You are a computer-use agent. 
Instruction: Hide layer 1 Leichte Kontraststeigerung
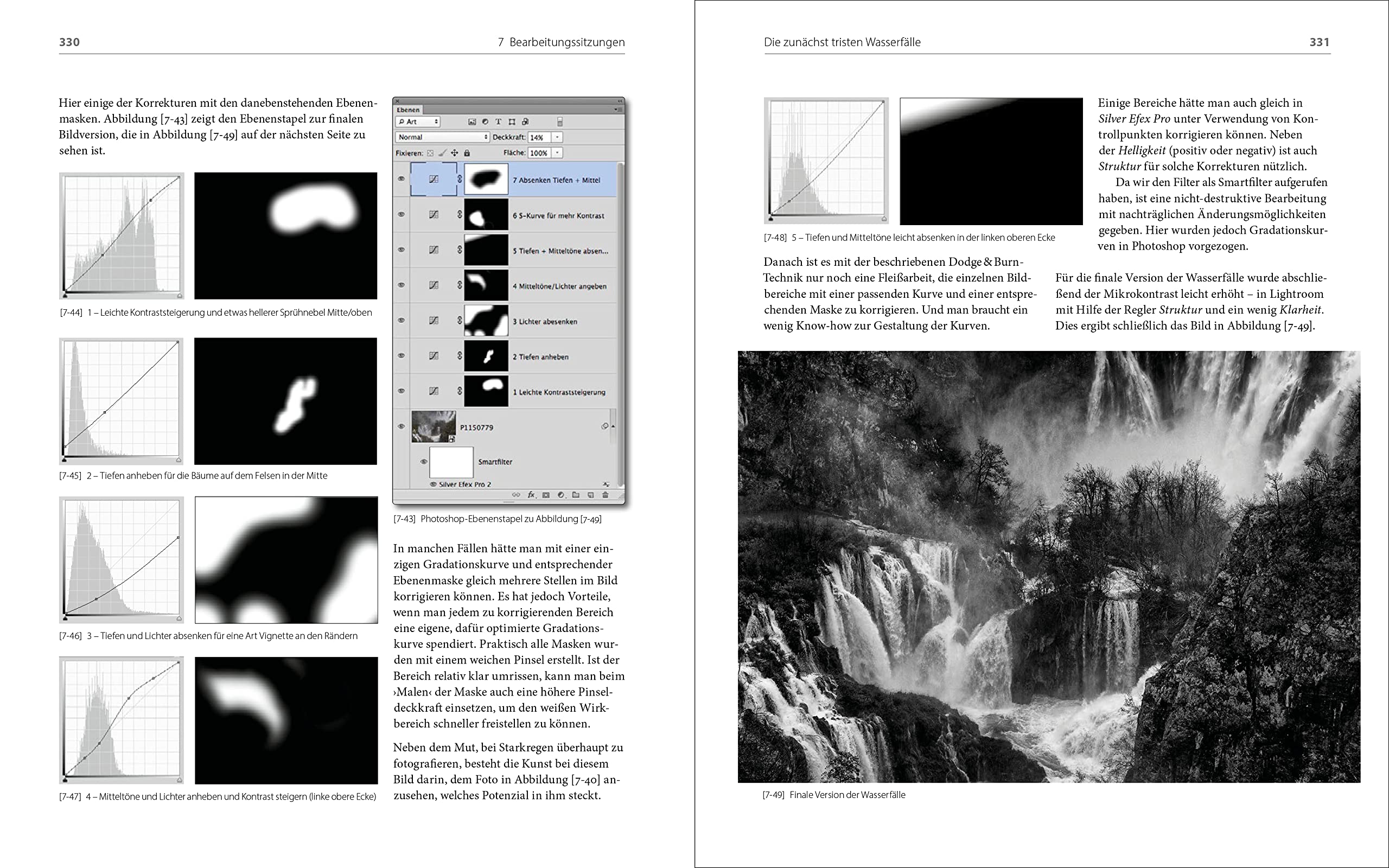pyautogui.click(x=401, y=391)
